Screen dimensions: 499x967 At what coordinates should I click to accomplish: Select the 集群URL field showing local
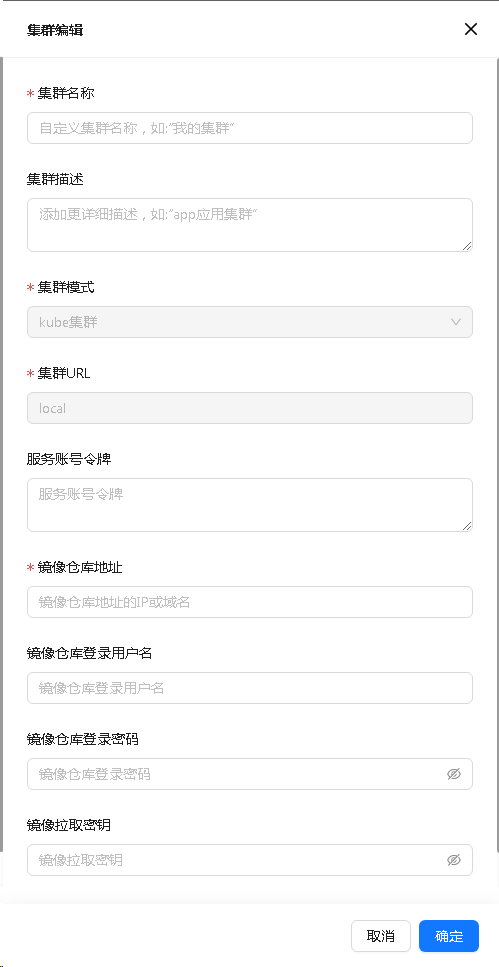click(250, 408)
